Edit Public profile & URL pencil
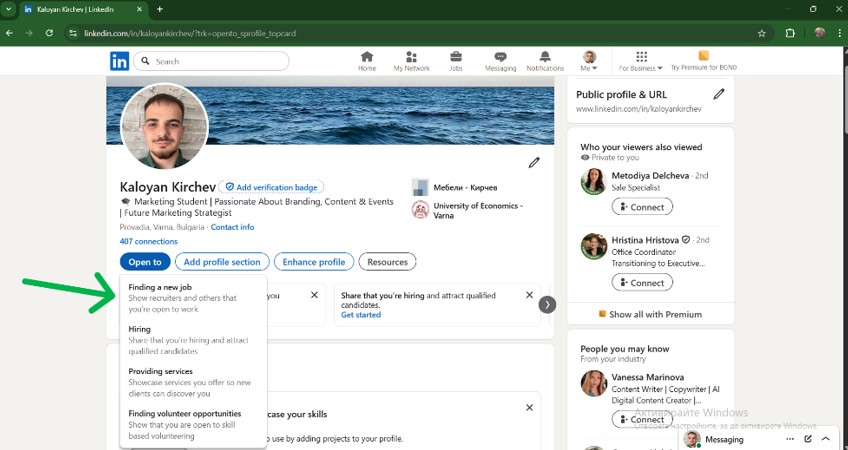 pyautogui.click(x=718, y=94)
